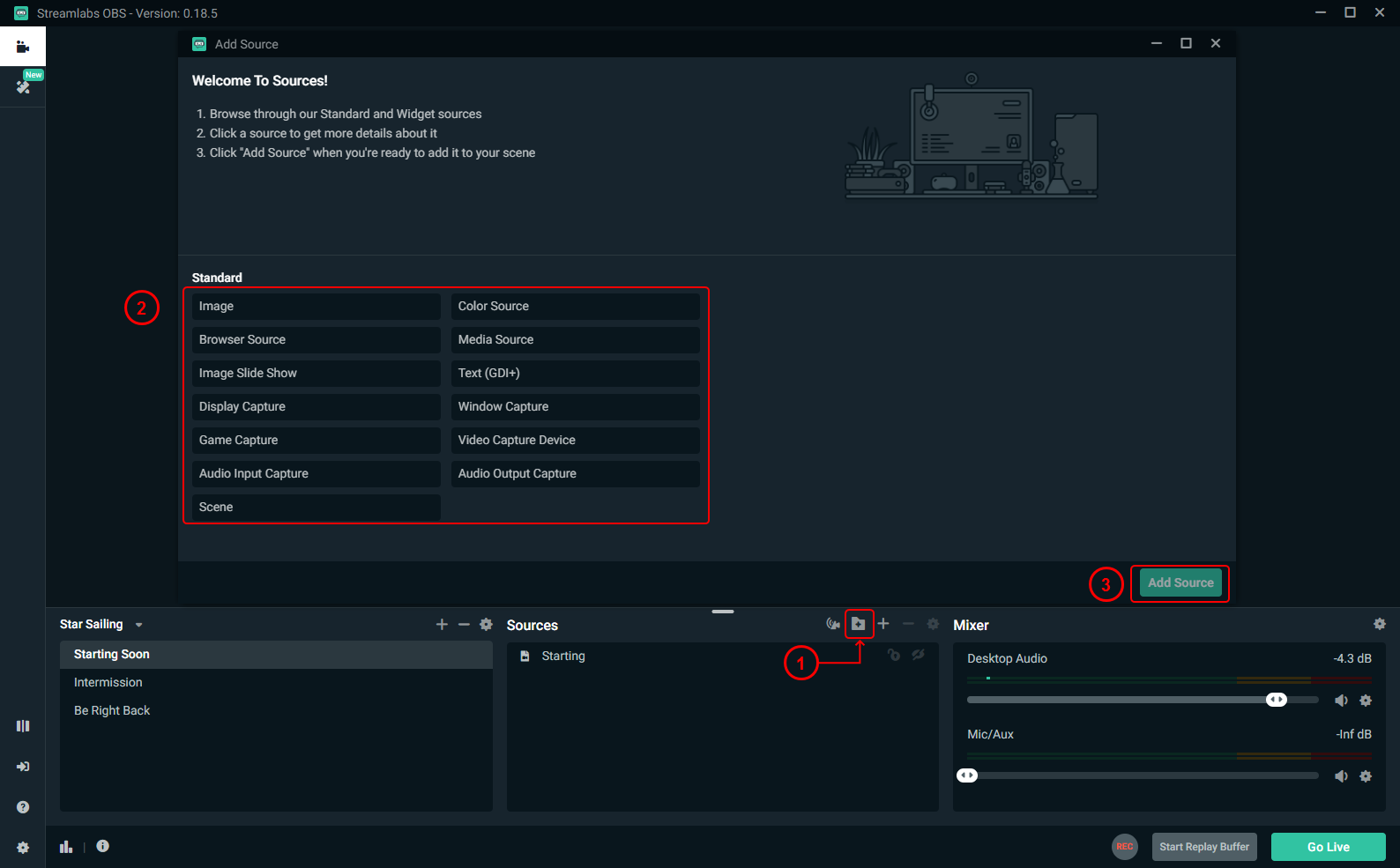Click the Add Folder icon in Sources
The height and width of the screenshot is (868, 1400).
859,624
